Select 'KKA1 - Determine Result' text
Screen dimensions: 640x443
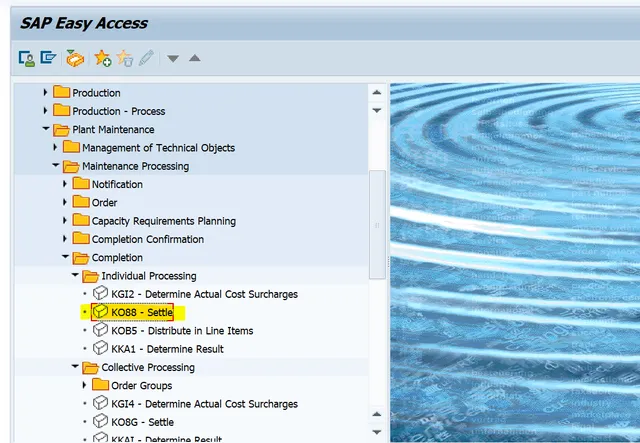(167, 349)
